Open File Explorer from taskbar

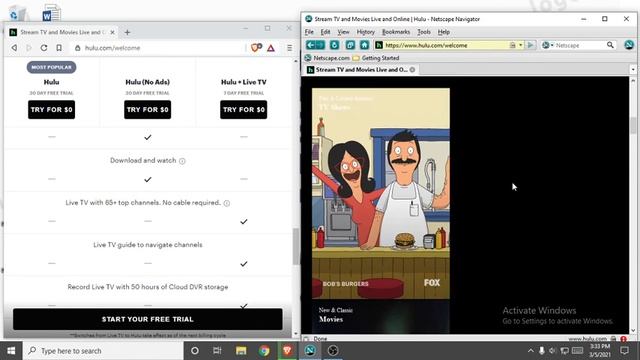pyautogui.click(x=241, y=351)
